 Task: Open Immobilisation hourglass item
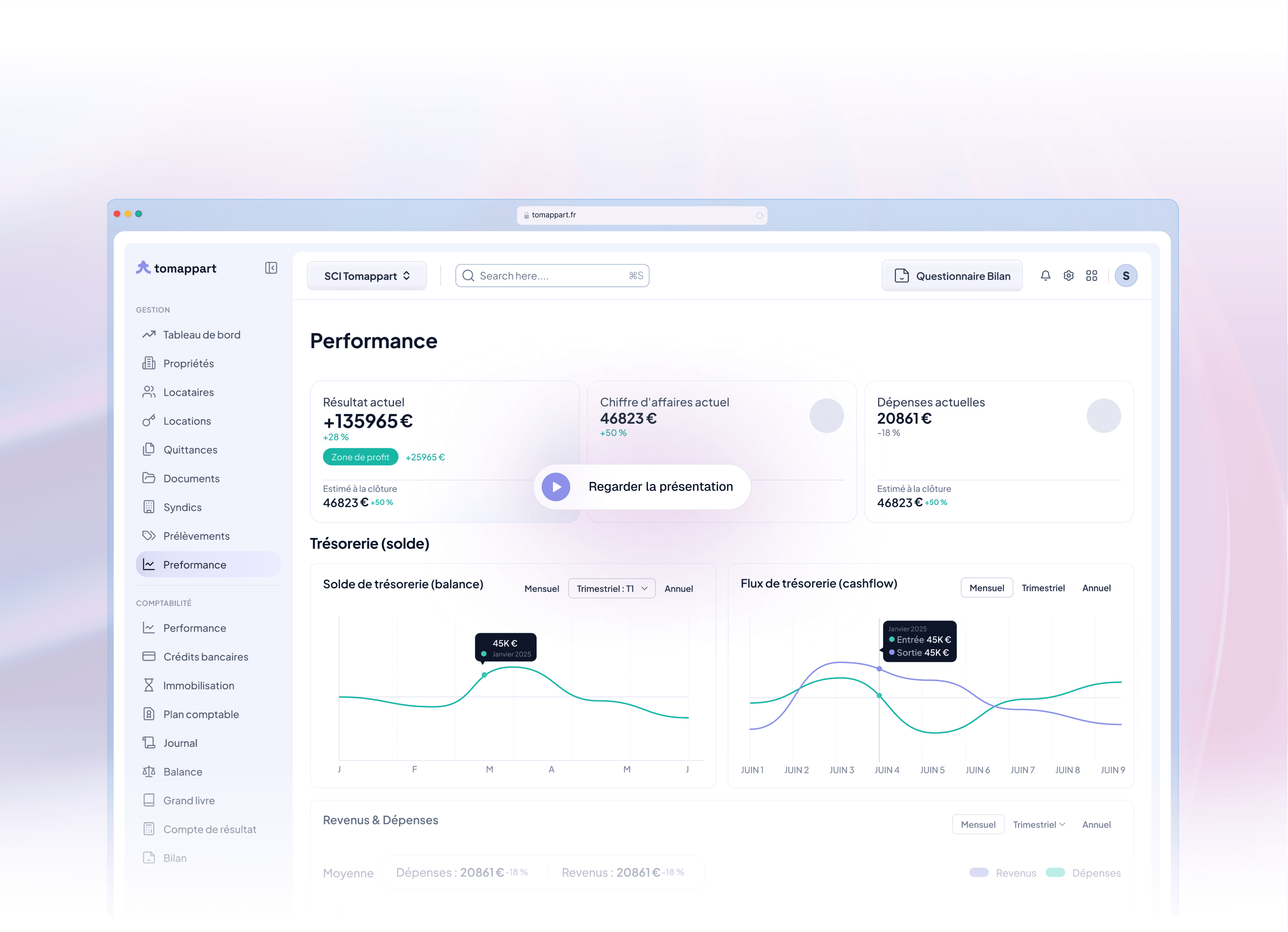pos(198,686)
